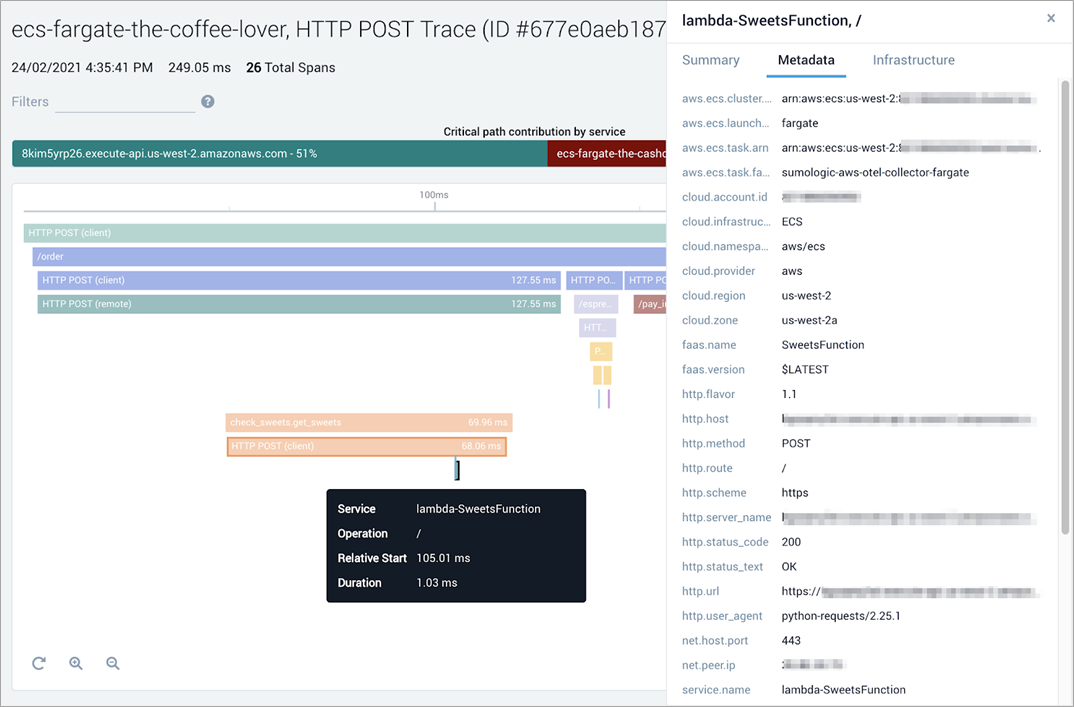Switch to the Summary tab
The height and width of the screenshot is (707, 1074).
710,60
